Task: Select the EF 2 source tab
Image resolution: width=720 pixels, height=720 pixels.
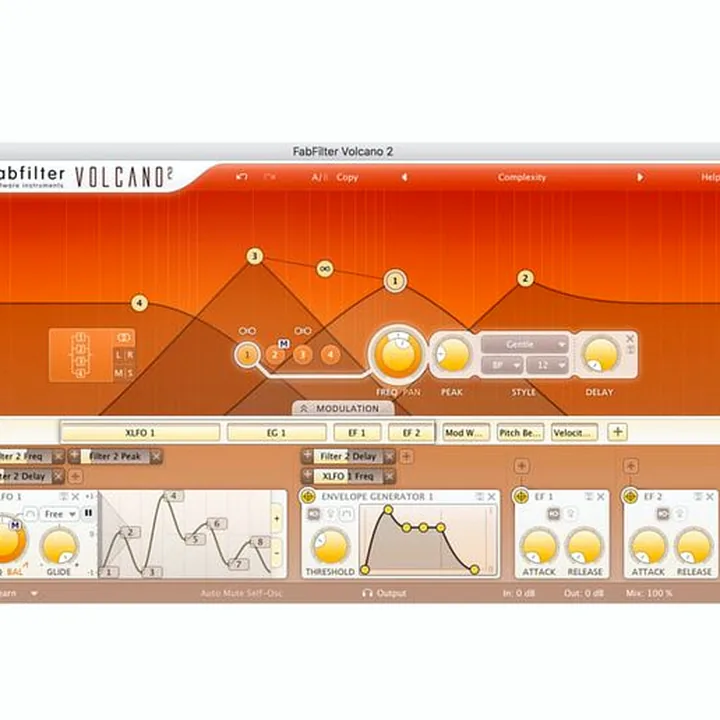Action: [411, 433]
